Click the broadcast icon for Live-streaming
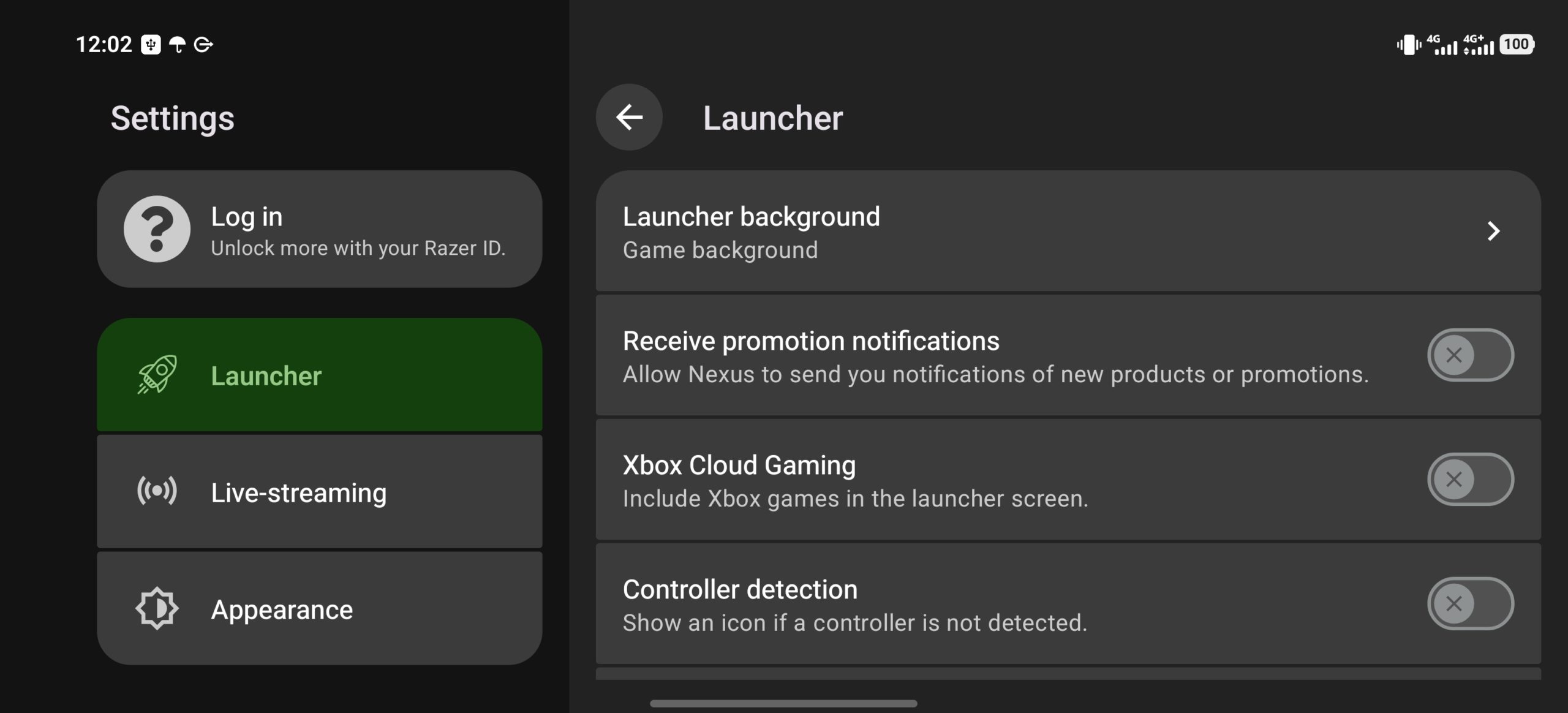 (157, 491)
